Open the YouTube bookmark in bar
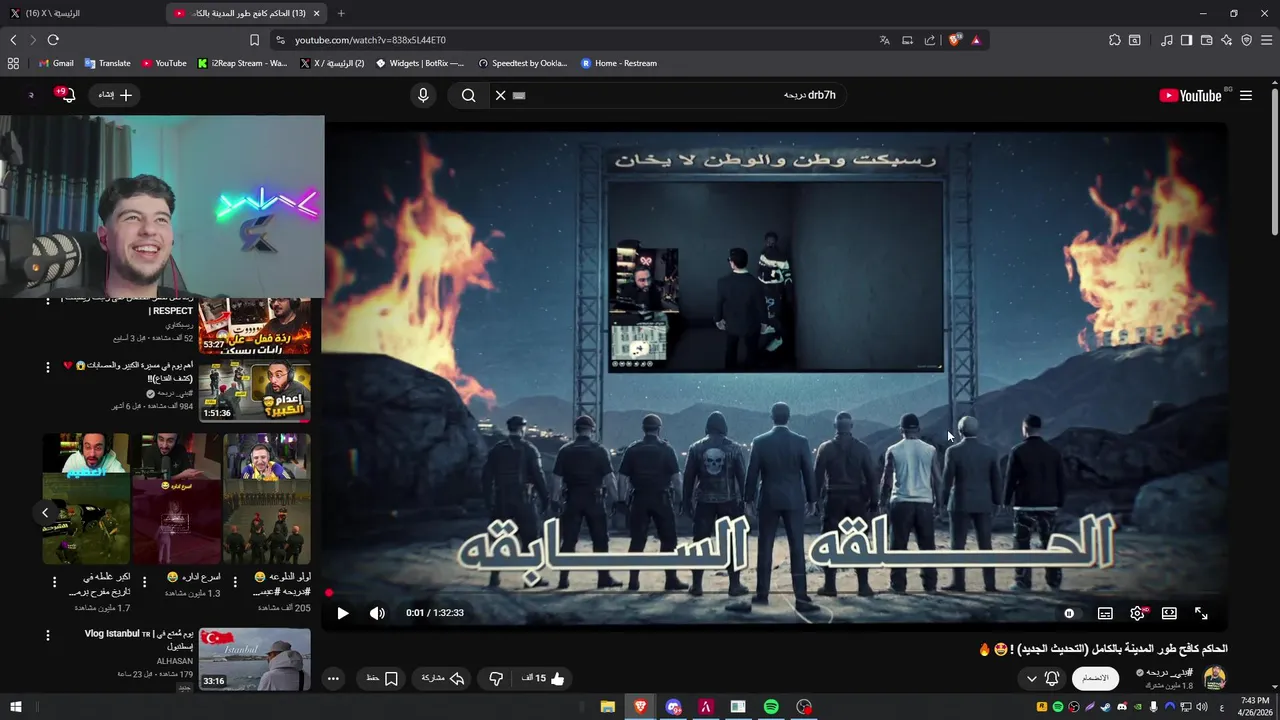Screen dimensions: 1280x720 click(164, 63)
